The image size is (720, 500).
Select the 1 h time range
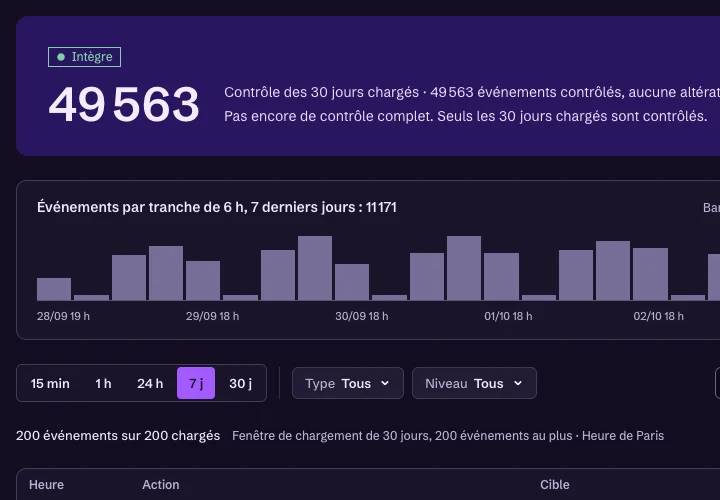[103, 383]
